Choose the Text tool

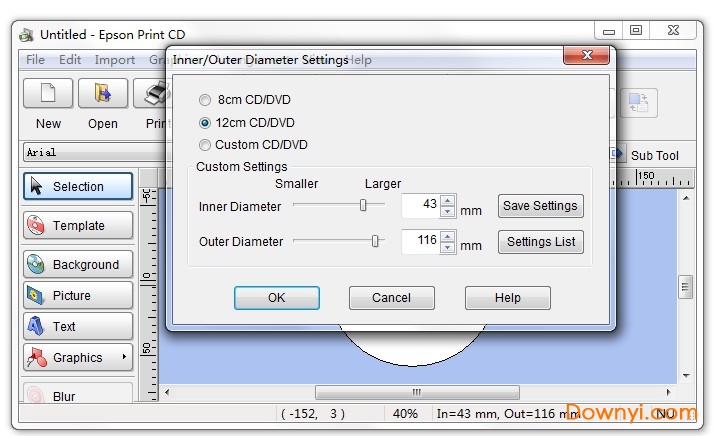click(78, 327)
